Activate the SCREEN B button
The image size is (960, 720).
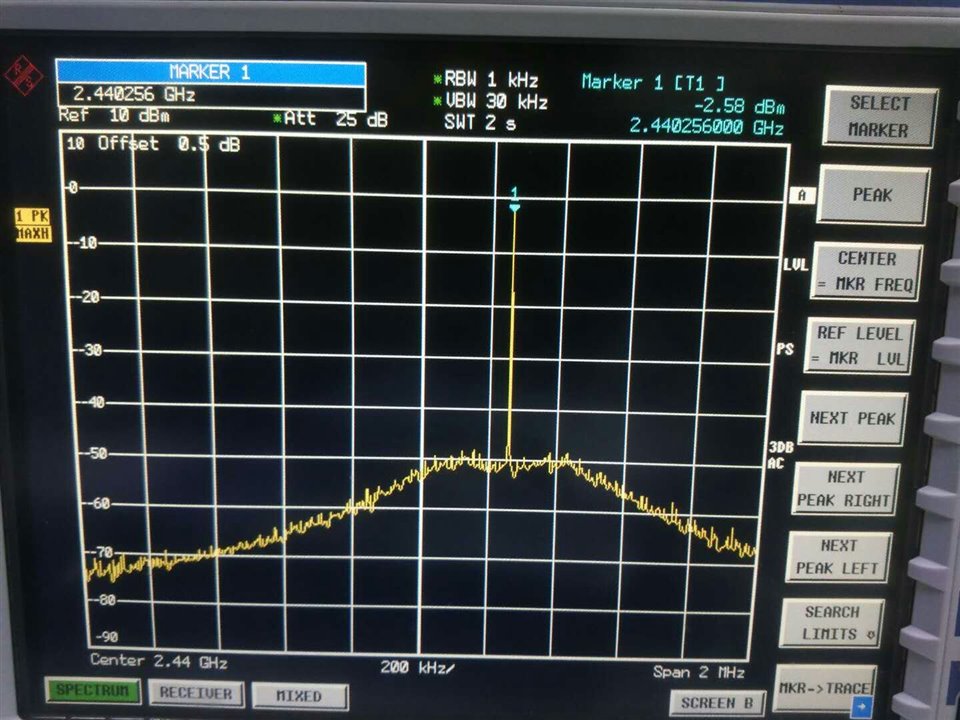pyautogui.click(x=717, y=703)
